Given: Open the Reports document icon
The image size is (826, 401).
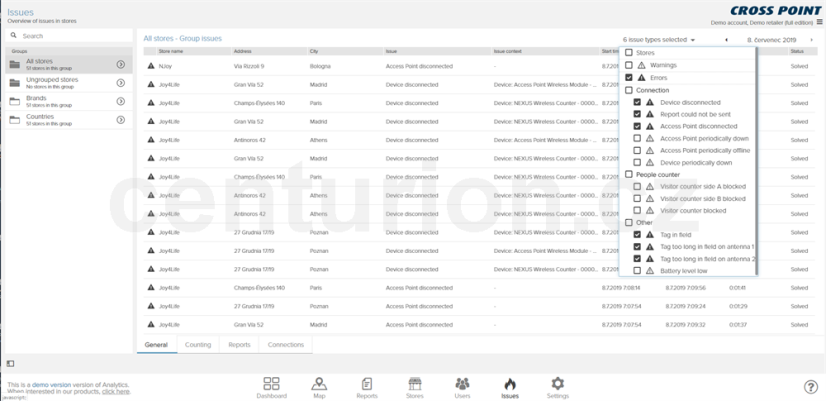Looking at the screenshot, I should (x=367, y=384).
